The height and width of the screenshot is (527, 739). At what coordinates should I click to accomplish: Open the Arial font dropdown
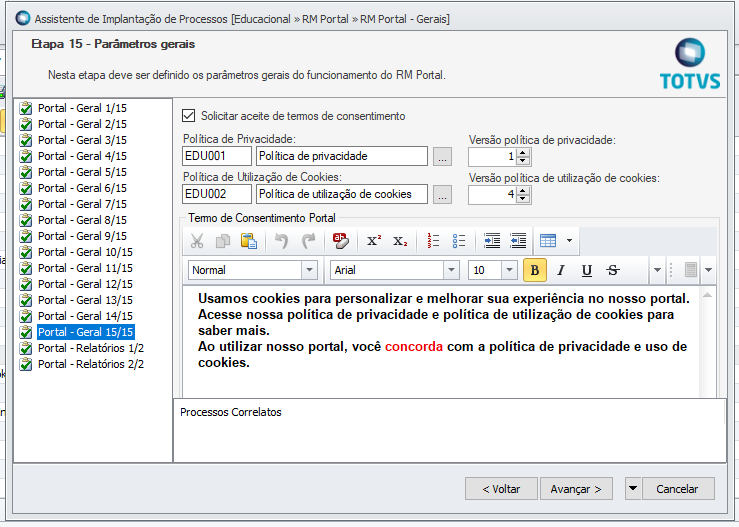[x=451, y=270]
